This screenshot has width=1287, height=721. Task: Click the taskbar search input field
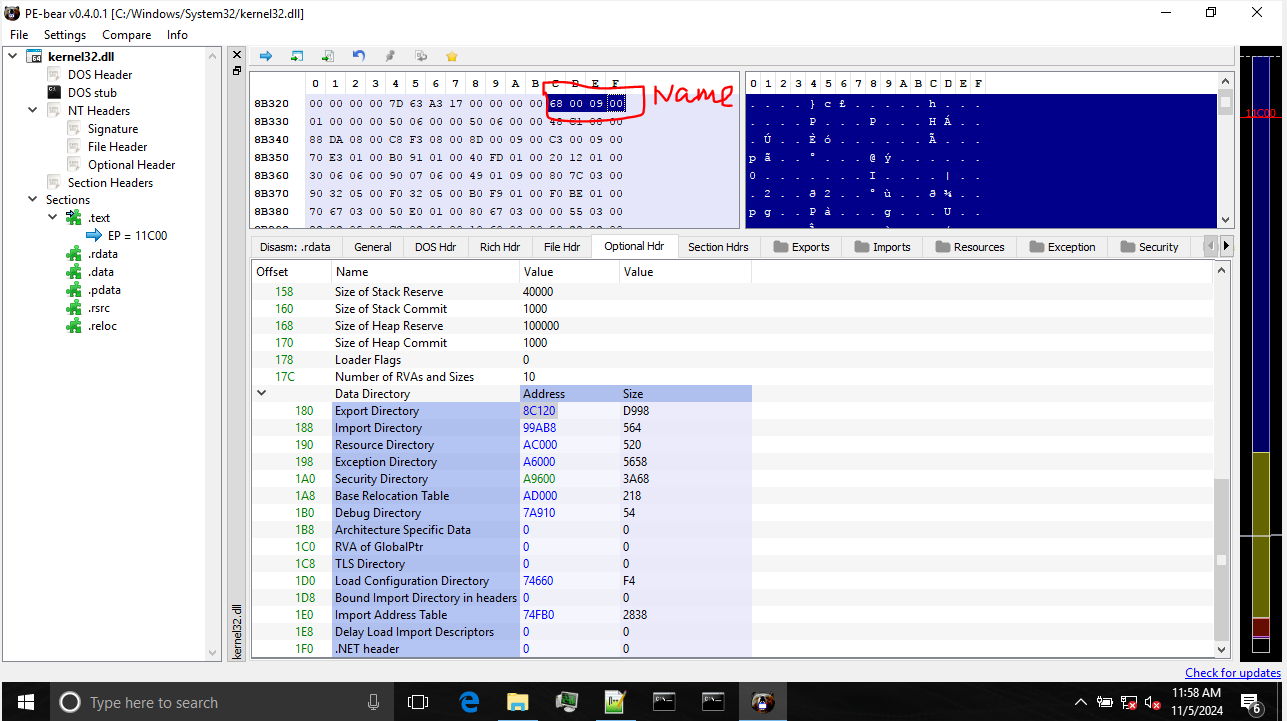coord(220,702)
